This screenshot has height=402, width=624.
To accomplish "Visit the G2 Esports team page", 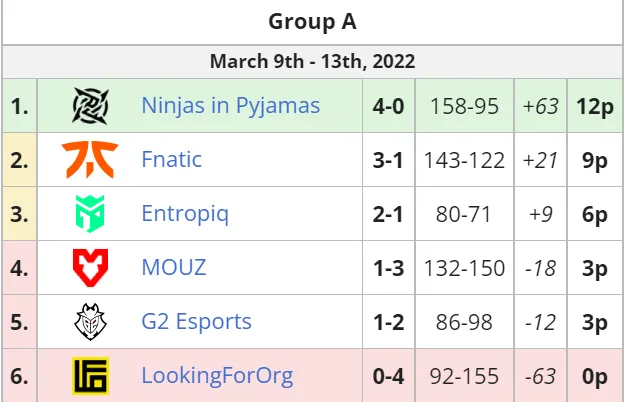I will (x=197, y=322).
